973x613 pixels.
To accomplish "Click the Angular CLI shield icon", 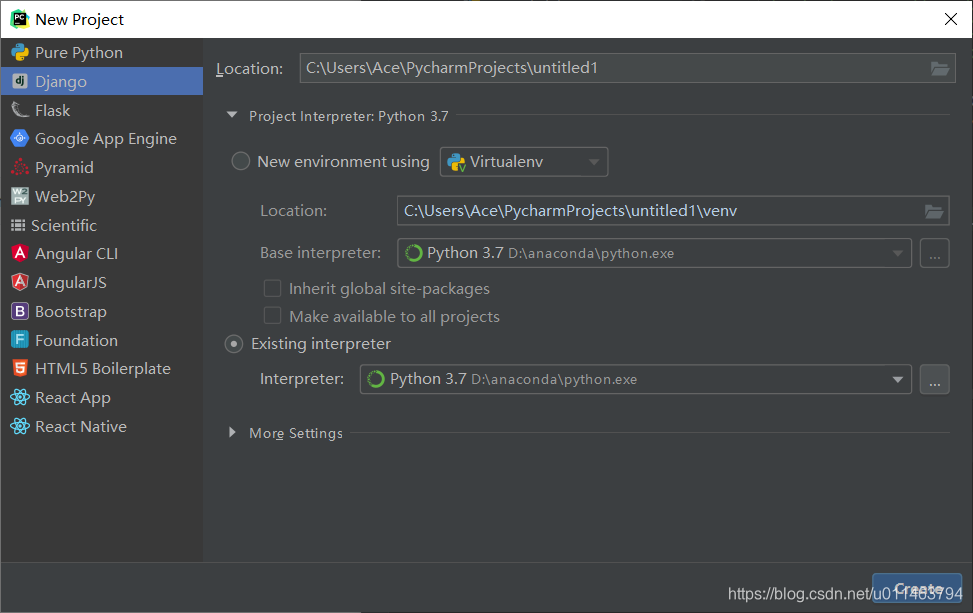I will click(x=20, y=253).
